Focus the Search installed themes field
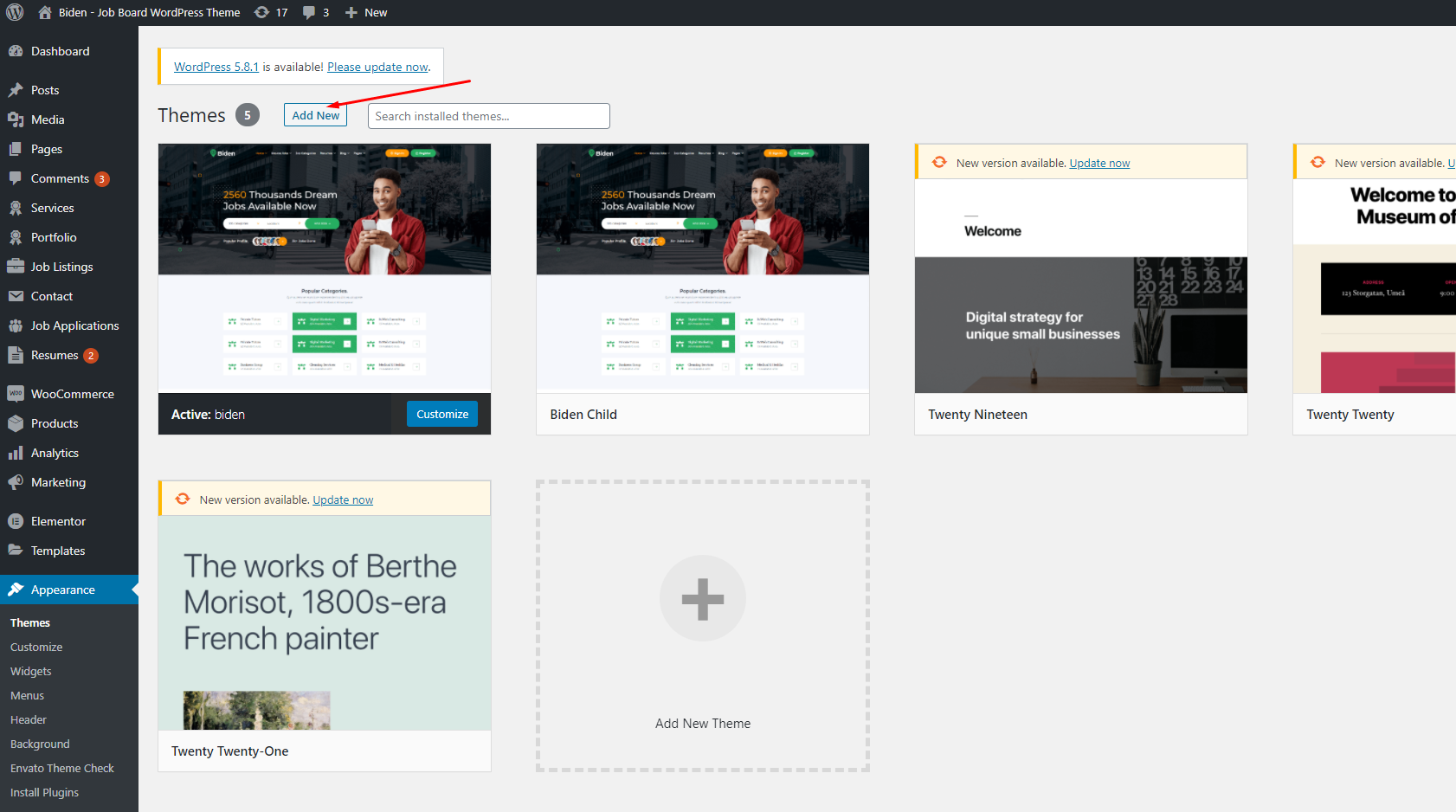Screen dimensions: 1456x812 click(x=489, y=116)
